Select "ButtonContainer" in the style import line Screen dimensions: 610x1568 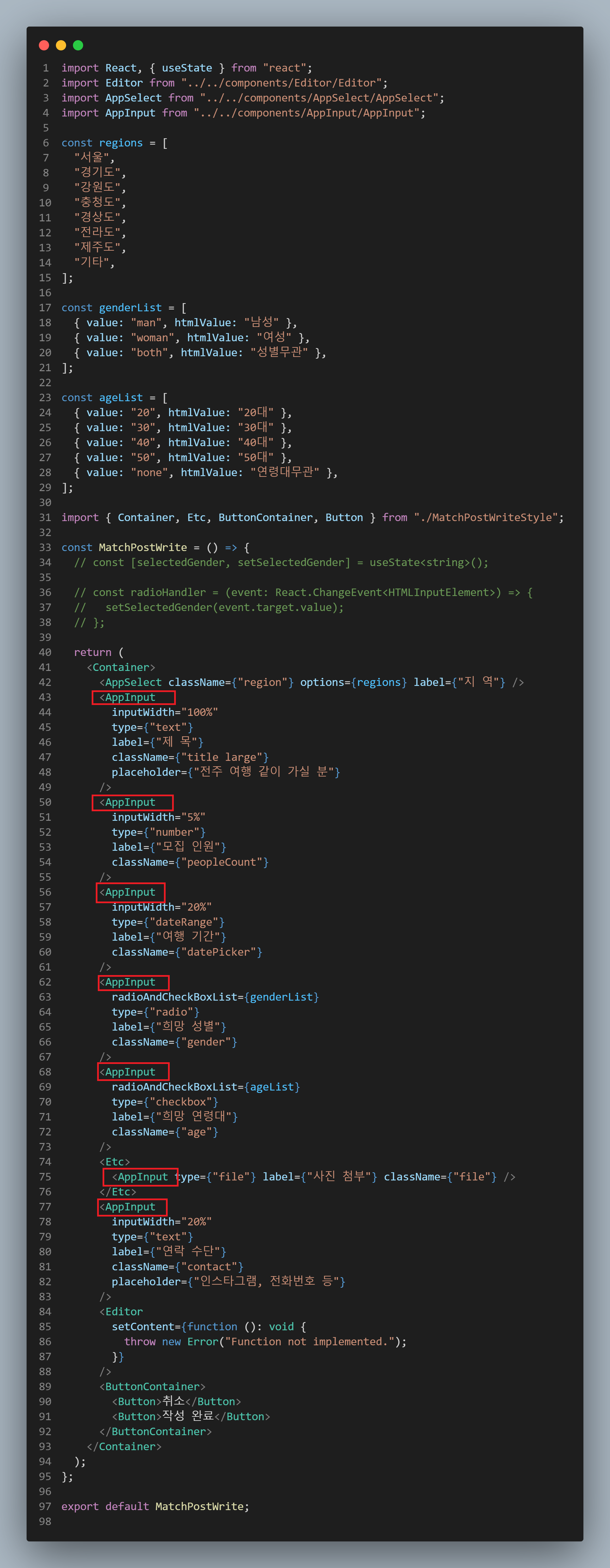[265, 517]
